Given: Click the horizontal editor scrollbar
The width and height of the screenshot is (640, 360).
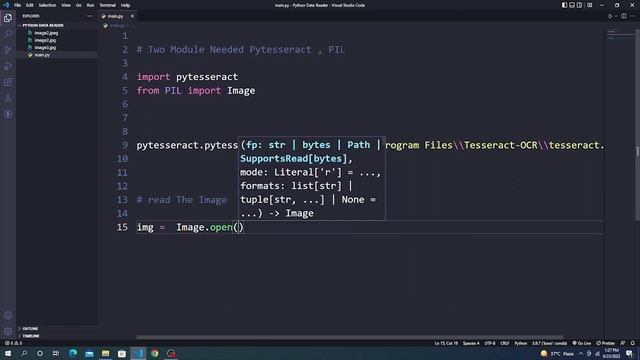Looking at the screenshot, I should coord(349,337).
